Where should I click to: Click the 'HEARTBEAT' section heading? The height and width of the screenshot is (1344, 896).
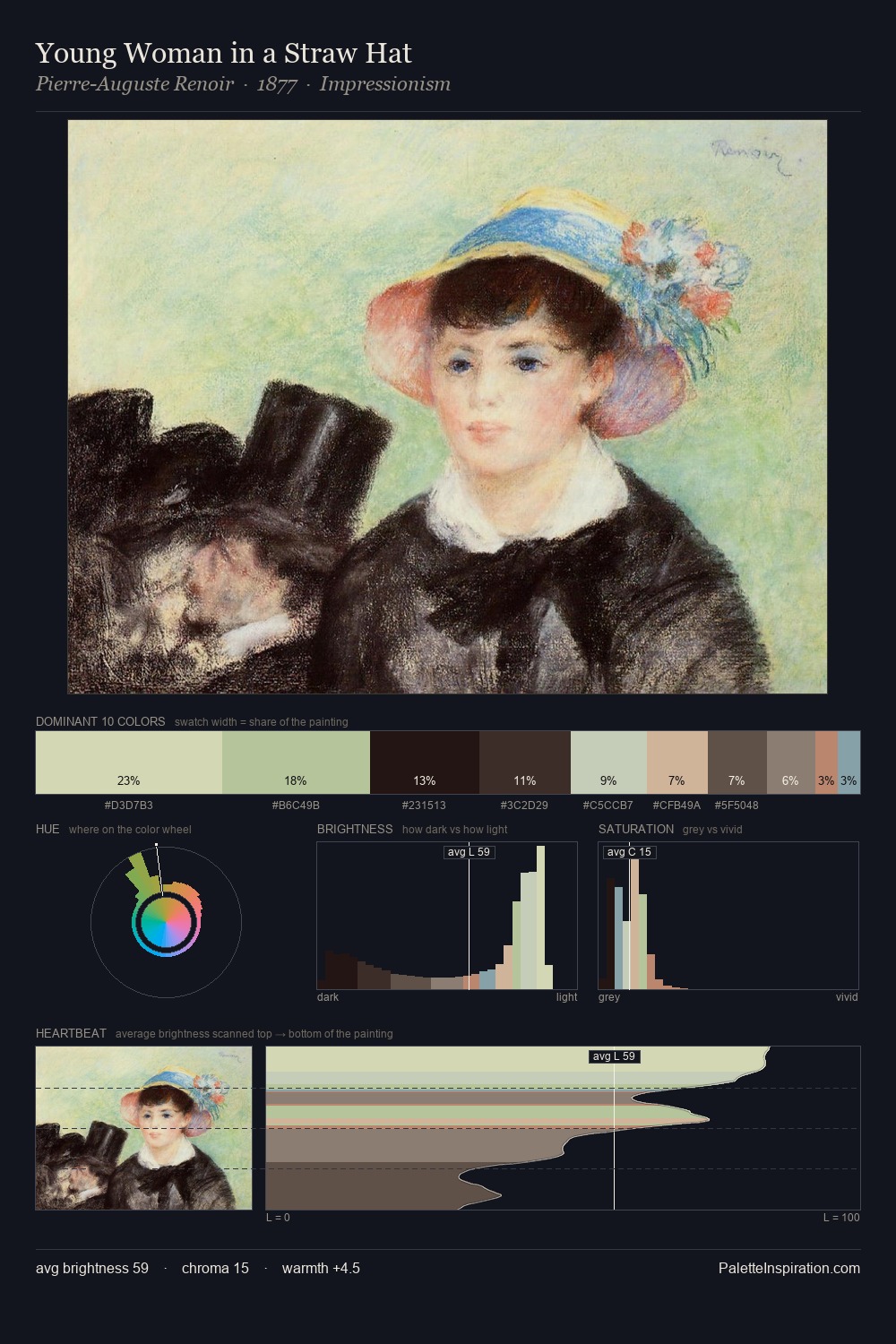(x=71, y=1033)
